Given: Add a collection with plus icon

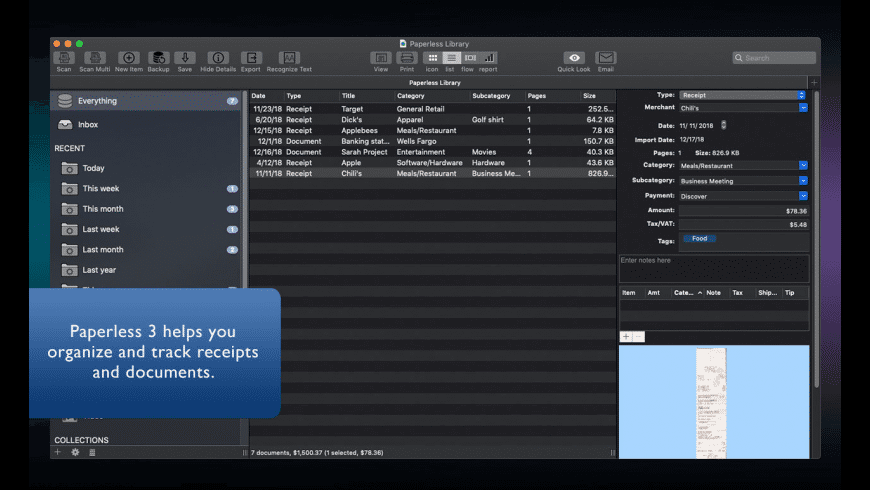Looking at the screenshot, I should tap(58, 452).
